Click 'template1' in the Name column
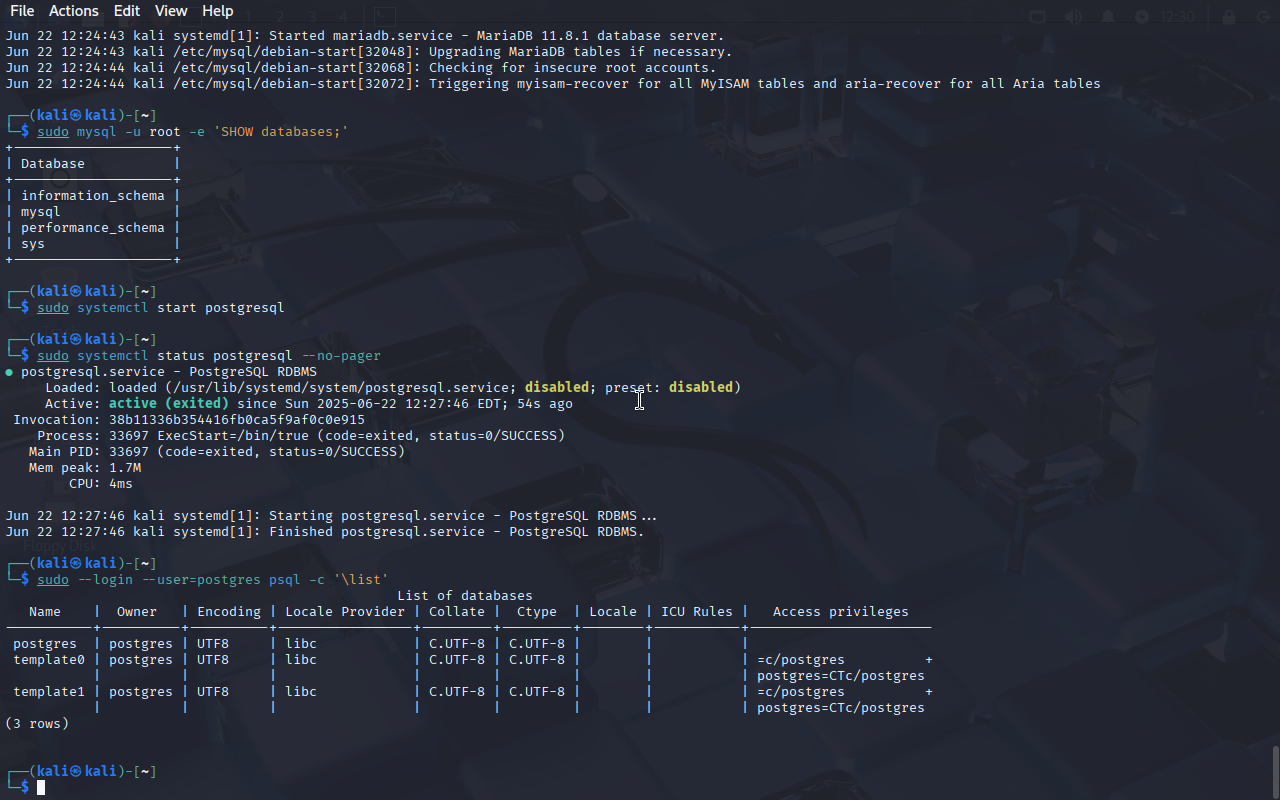 (49, 692)
